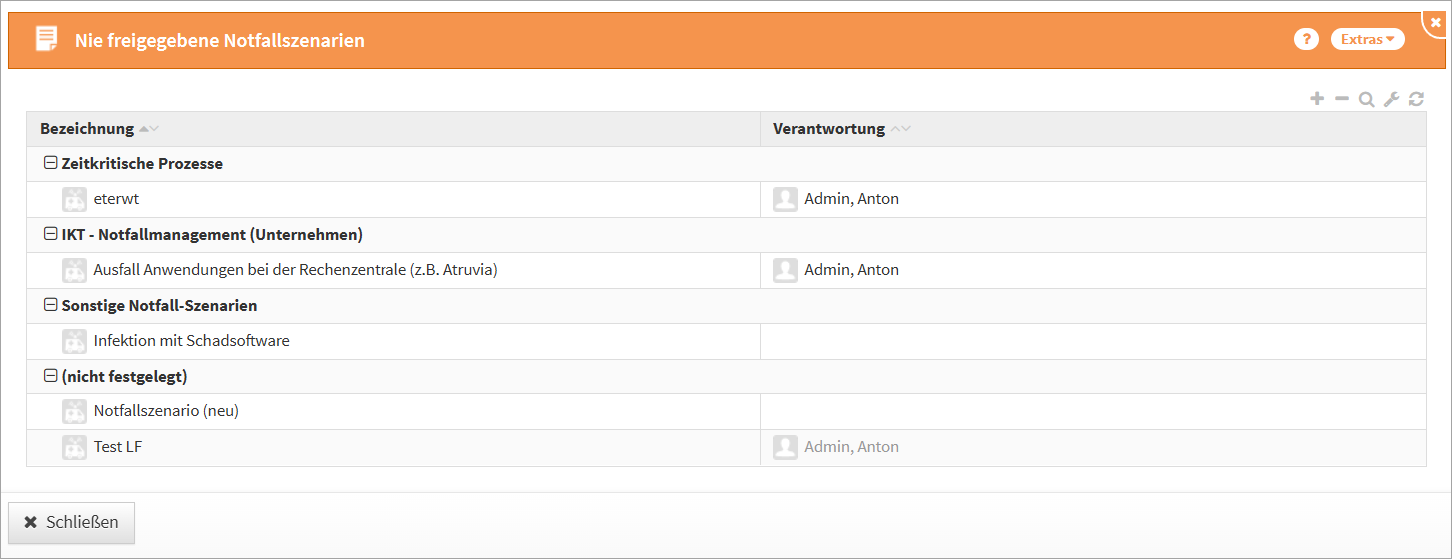Click the minus icon above the table
Viewport: 1452px width, 559px height.
[1342, 99]
